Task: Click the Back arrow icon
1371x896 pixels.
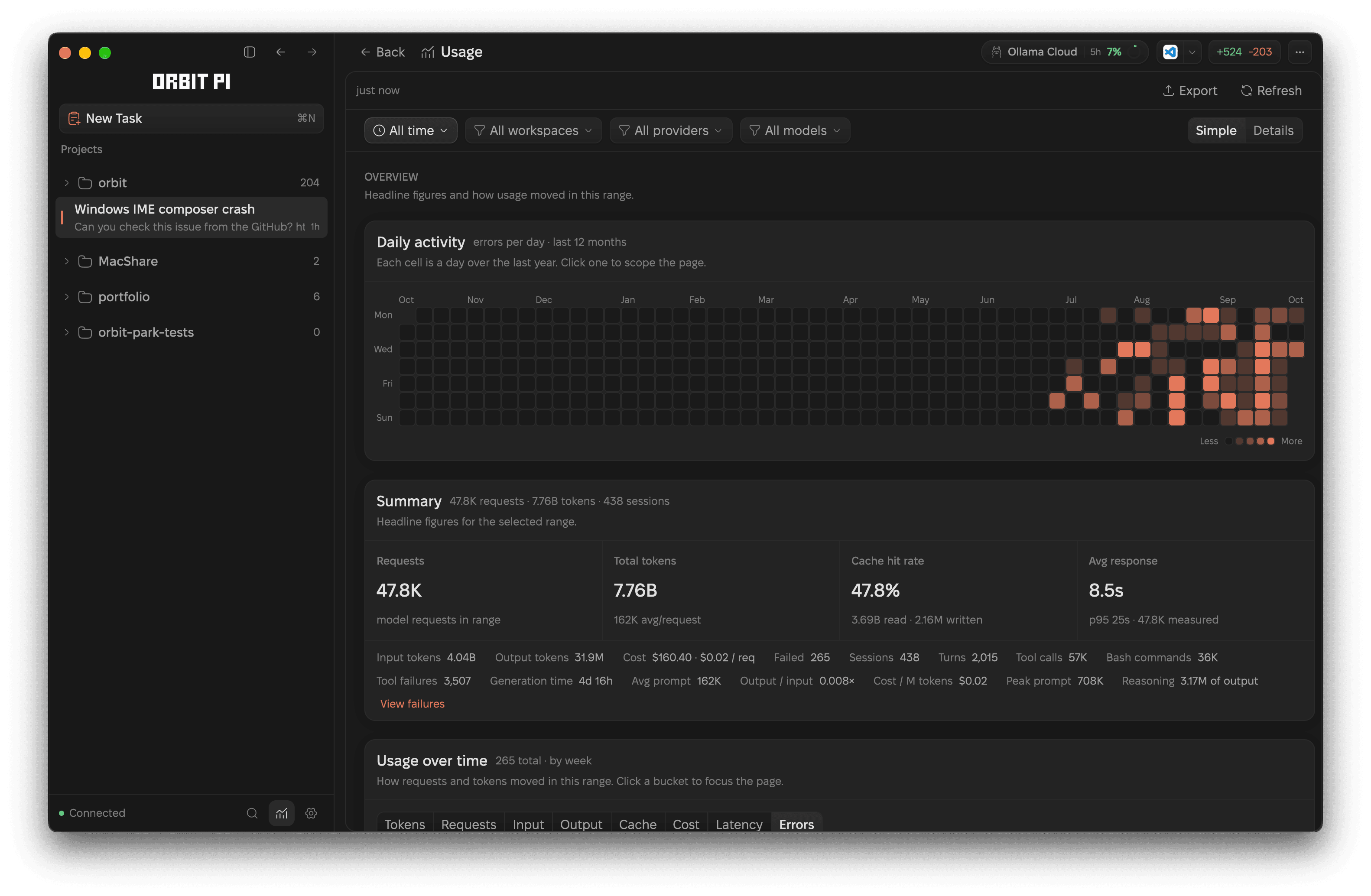Action: click(365, 52)
